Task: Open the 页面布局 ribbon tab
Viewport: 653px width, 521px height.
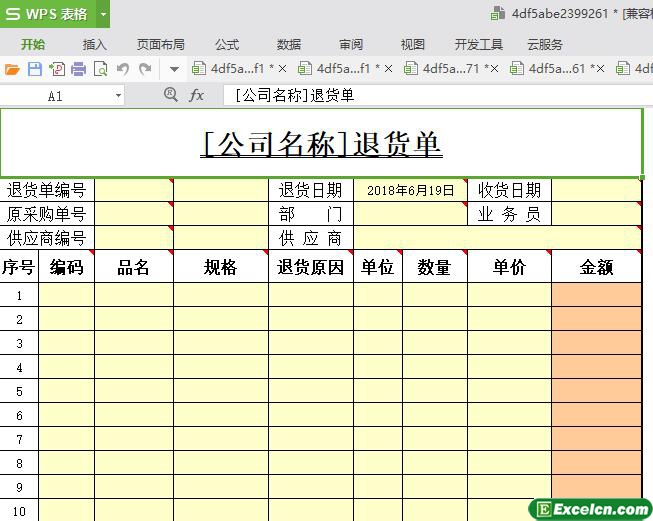Action: pos(160,45)
